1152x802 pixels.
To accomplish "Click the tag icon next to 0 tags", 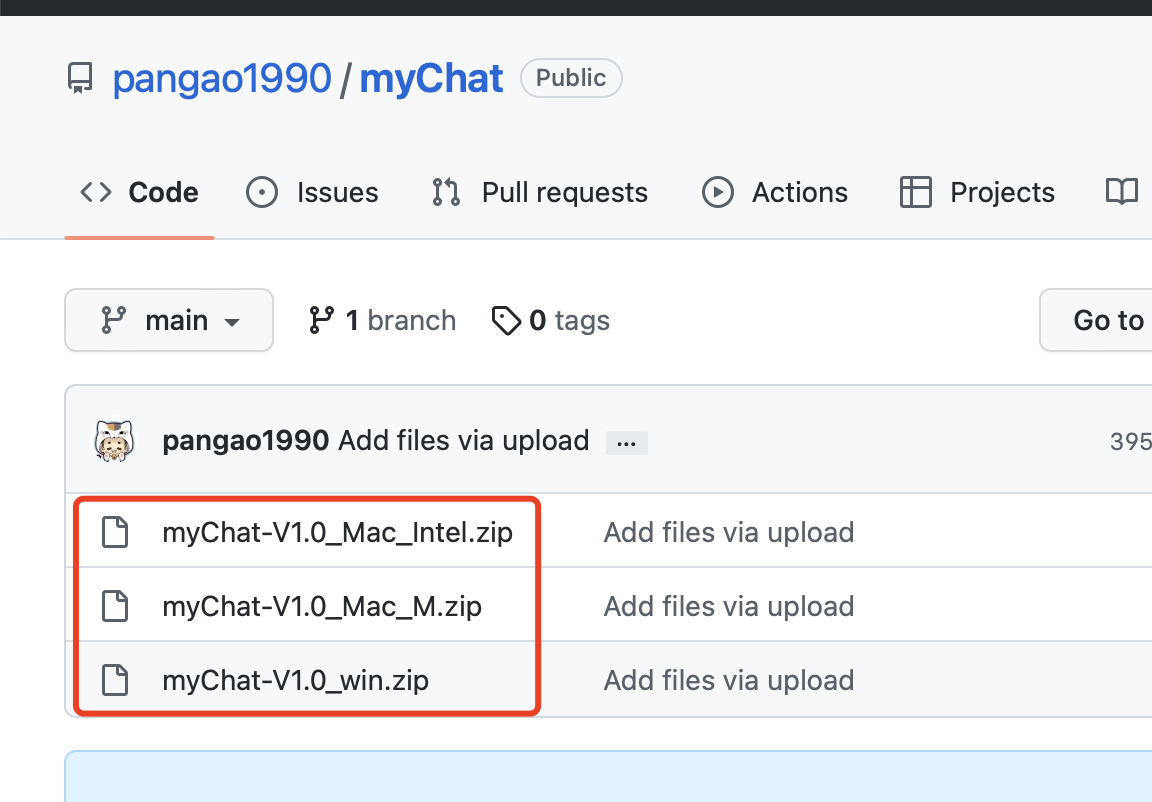I will tap(507, 320).
